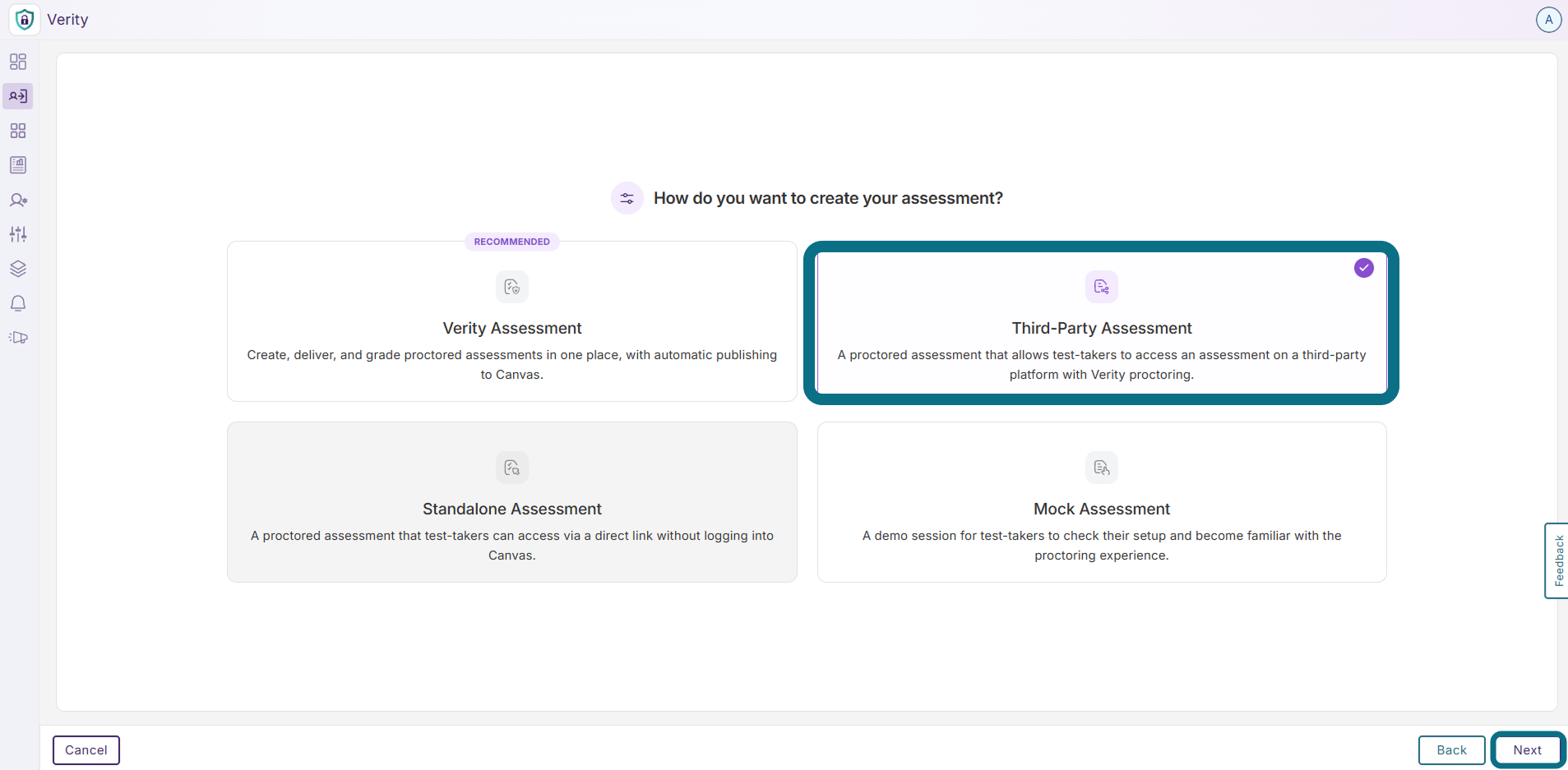Screen dimensions: 1568x770
Task: Open the Feedback side tab
Action: 1557,560
